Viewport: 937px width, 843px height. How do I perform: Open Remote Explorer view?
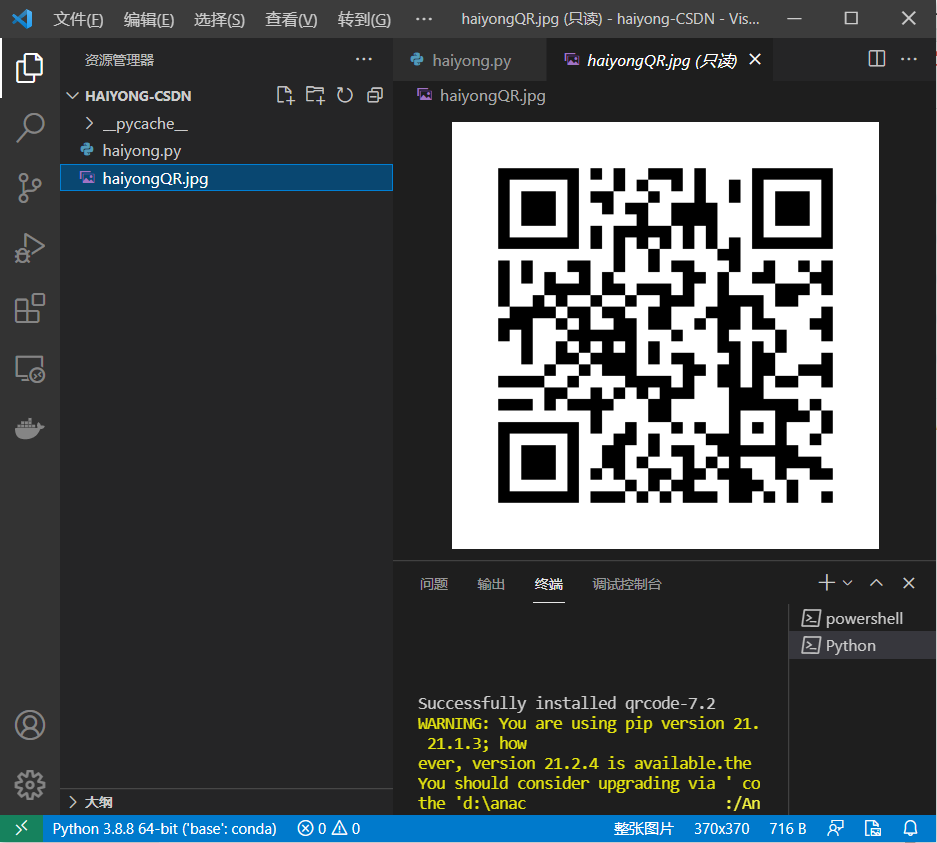(29, 369)
